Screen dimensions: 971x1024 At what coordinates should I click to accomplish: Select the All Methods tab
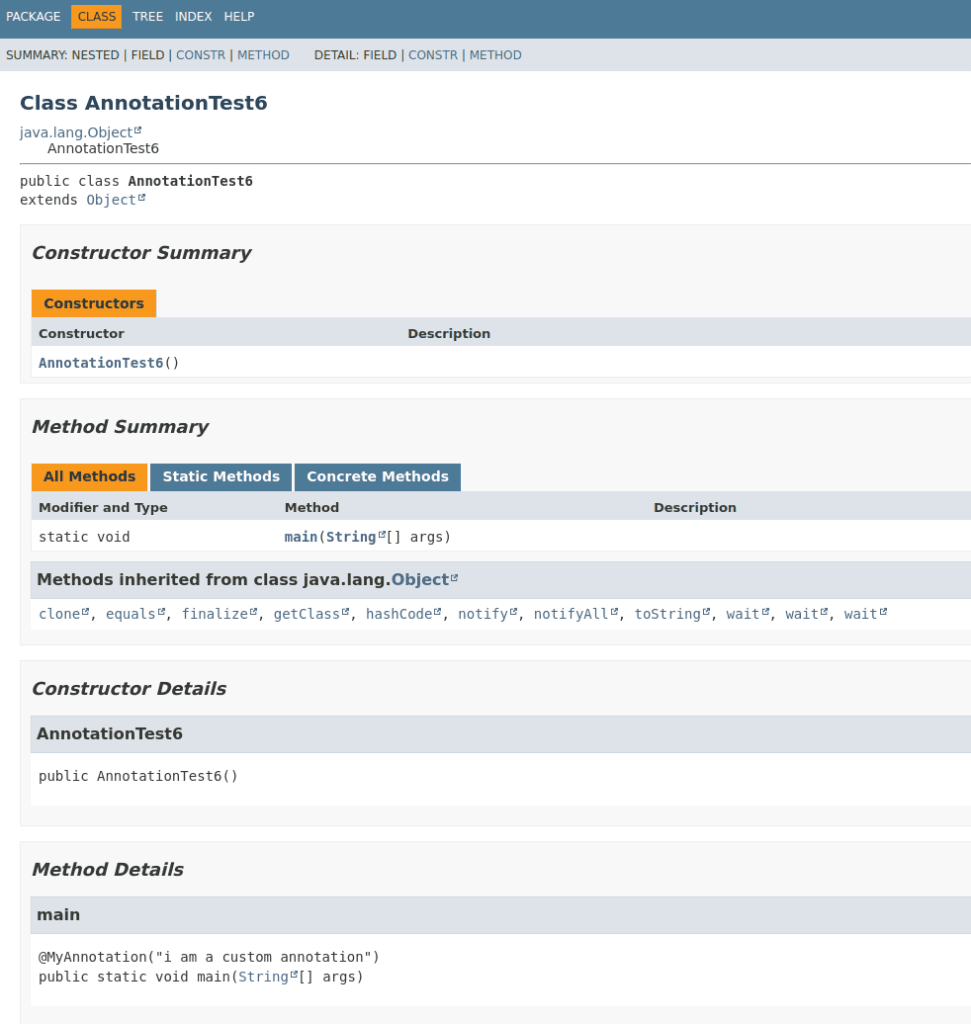tap(89, 477)
